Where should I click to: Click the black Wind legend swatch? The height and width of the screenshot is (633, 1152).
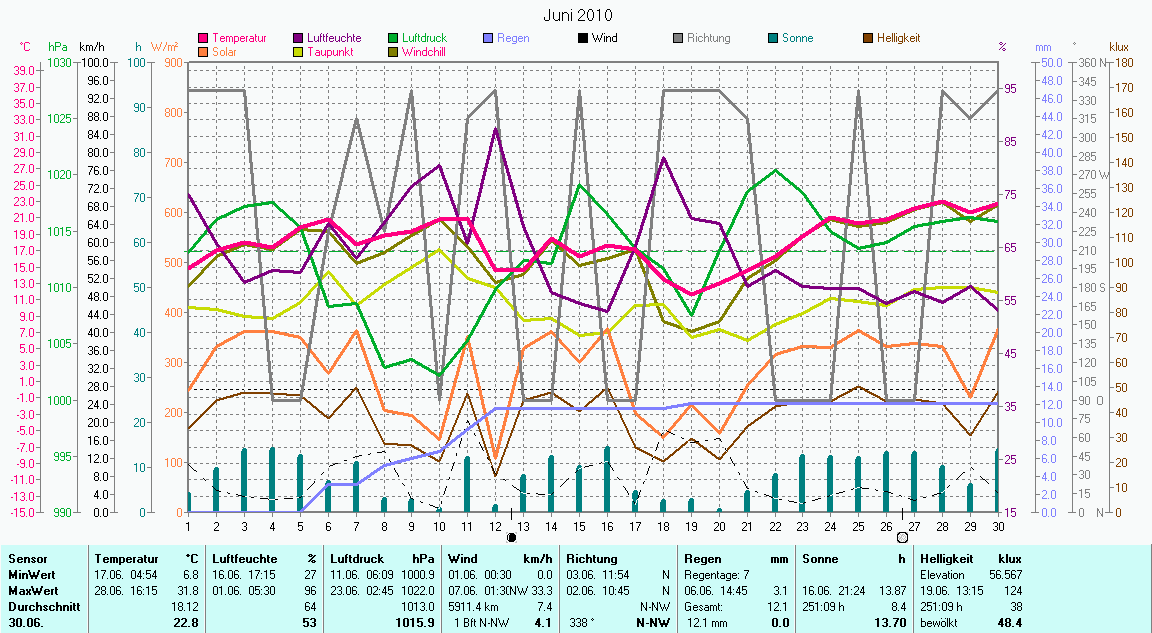point(582,38)
